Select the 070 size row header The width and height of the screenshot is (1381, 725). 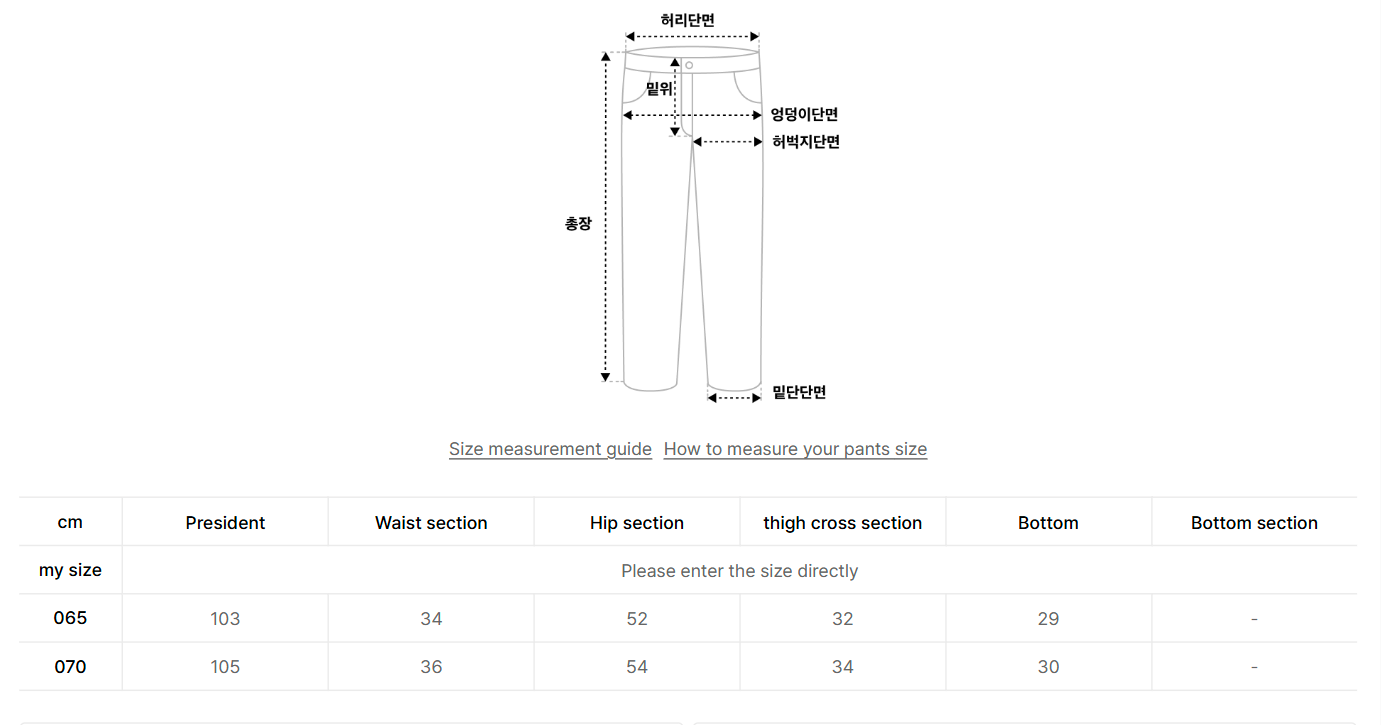[x=70, y=666]
